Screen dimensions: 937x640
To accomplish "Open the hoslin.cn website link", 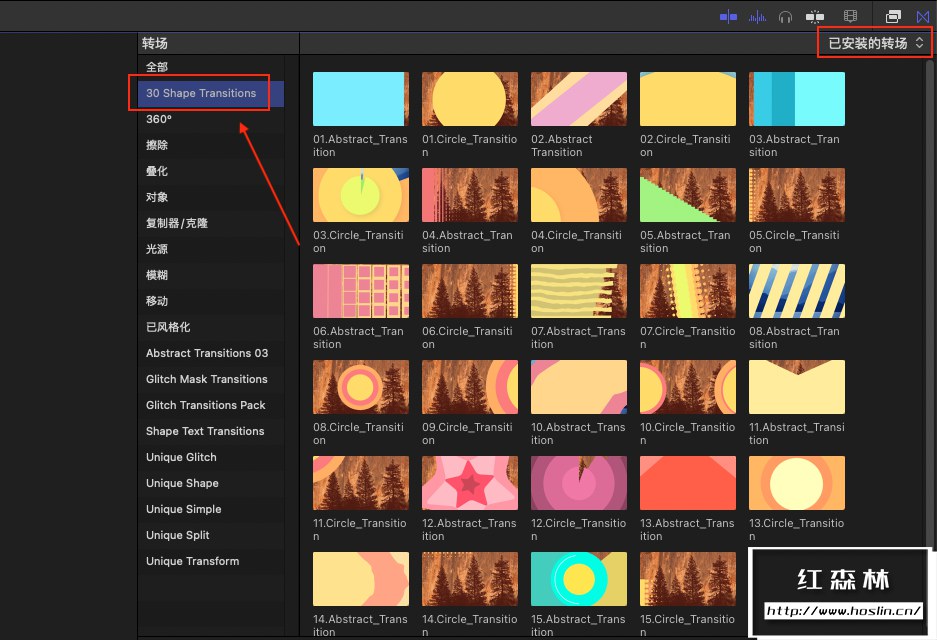I will [x=843, y=610].
